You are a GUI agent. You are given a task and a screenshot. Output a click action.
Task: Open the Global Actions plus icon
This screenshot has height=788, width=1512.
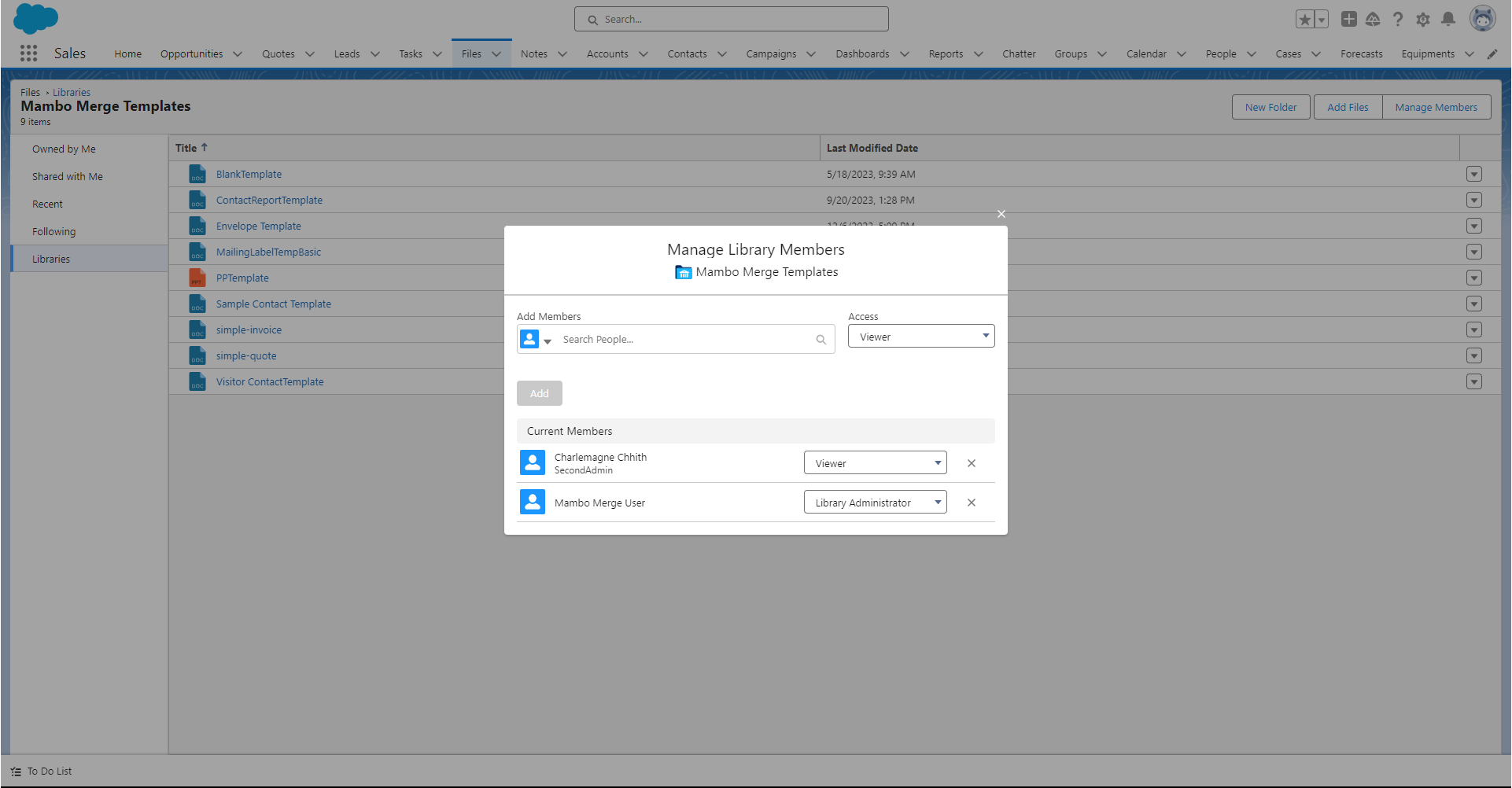pyautogui.click(x=1349, y=20)
